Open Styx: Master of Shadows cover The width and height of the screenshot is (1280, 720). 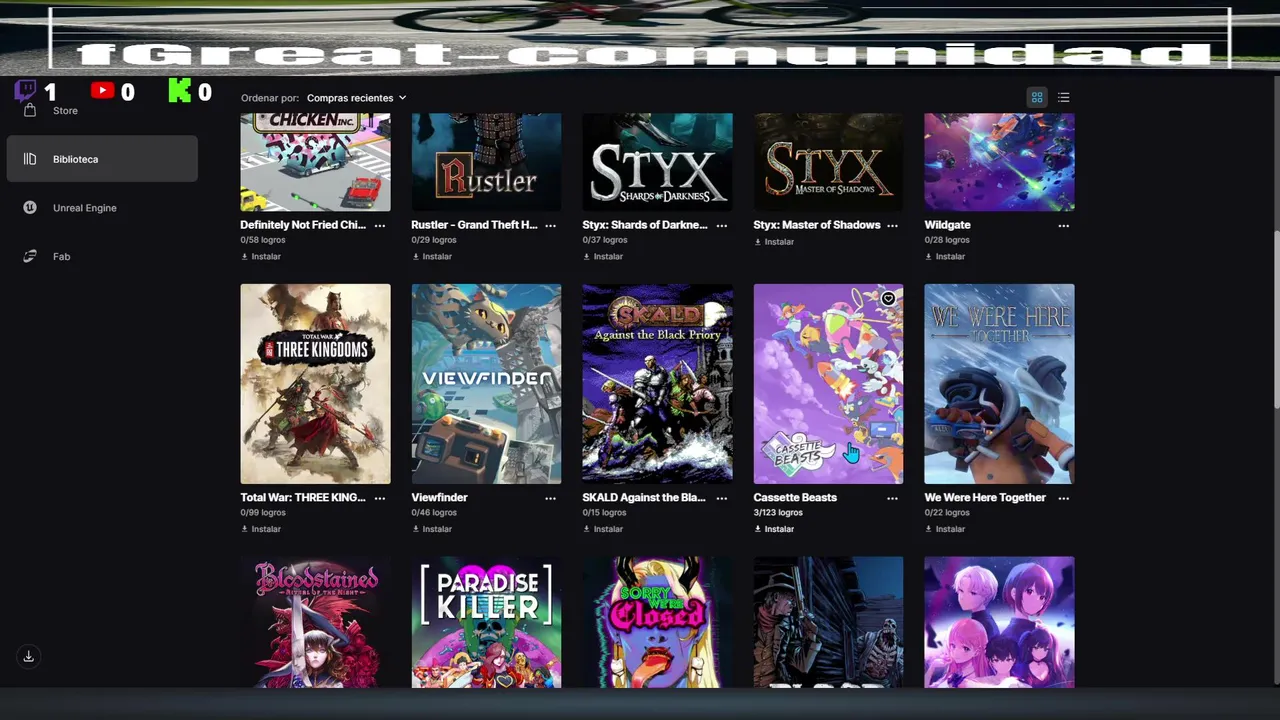pos(828,162)
